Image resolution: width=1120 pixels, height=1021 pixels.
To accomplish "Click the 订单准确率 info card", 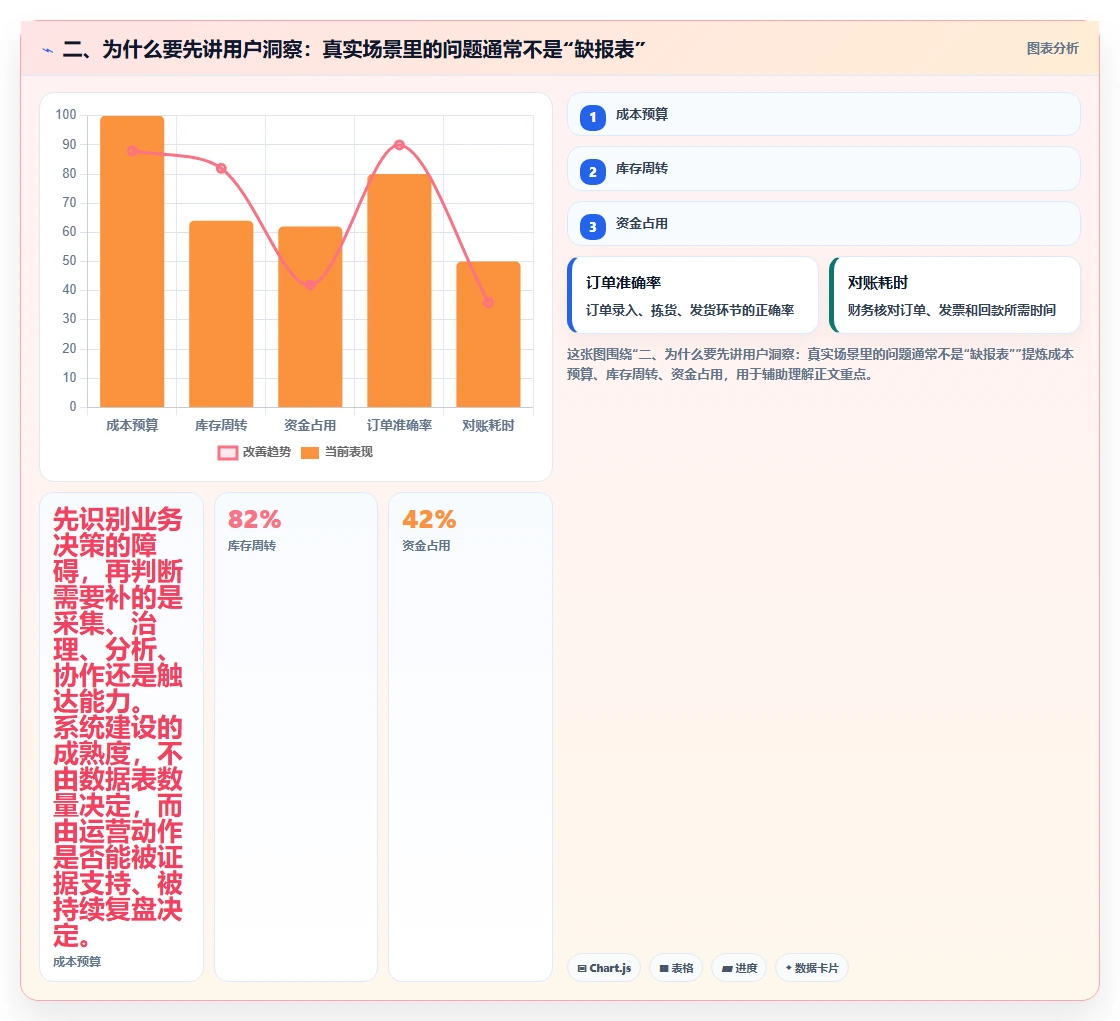I will click(x=693, y=295).
